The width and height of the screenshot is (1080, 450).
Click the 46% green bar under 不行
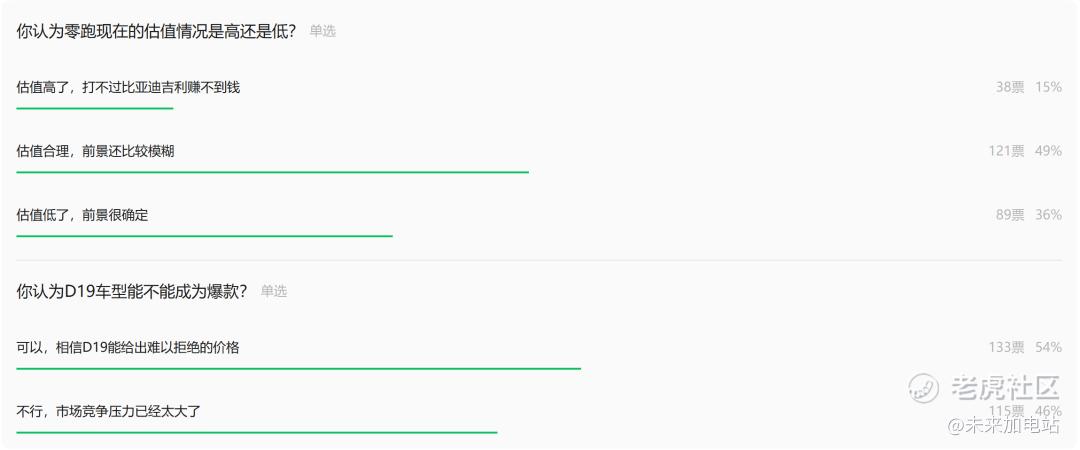pyautogui.click(x=257, y=432)
